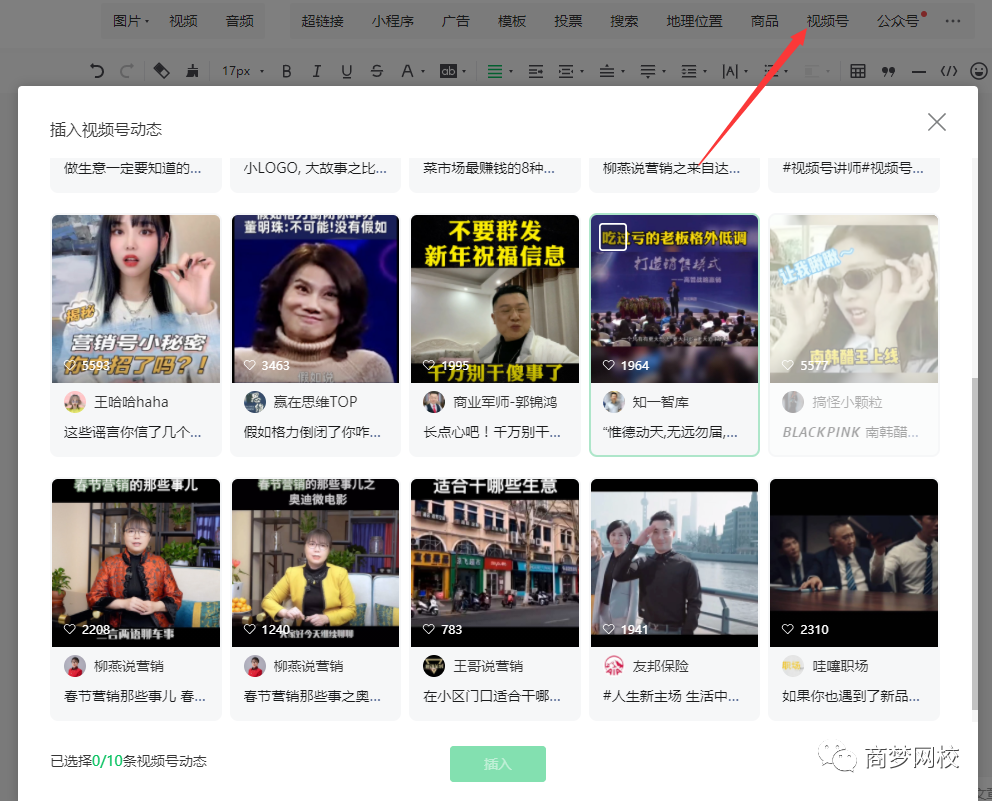Image resolution: width=992 pixels, height=801 pixels.
Task: Tick the checkbox on the 知一智库 video
Action: (x=613, y=237)
